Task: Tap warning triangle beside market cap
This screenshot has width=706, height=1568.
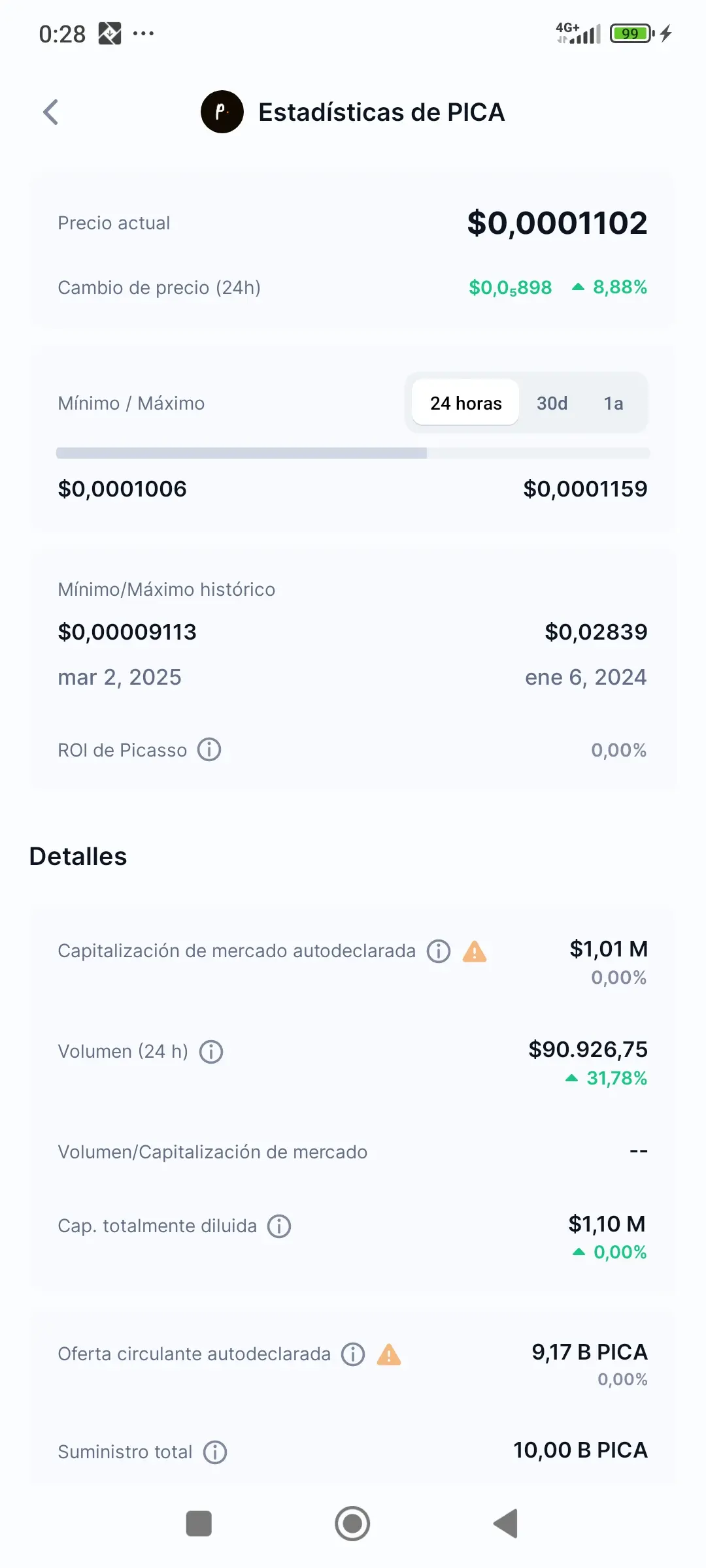Action: pos(475,951)
